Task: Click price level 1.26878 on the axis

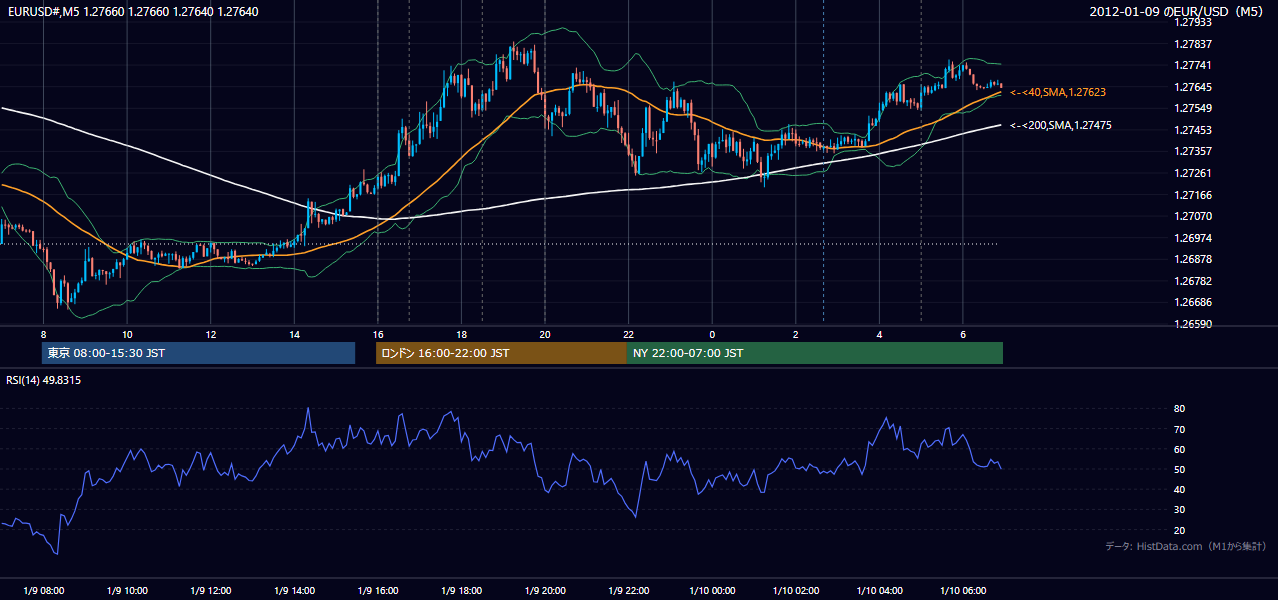Action: [x=1193, y=259]
